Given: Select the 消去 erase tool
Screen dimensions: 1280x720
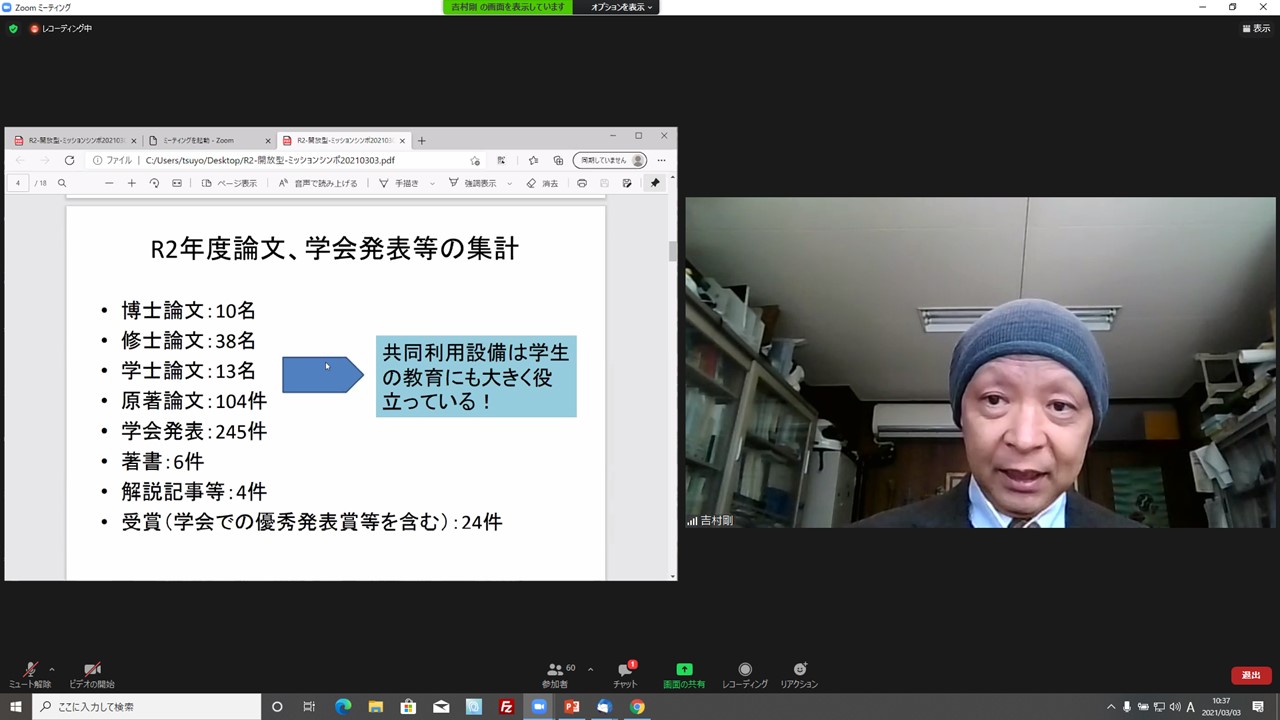Looking at the screenshot, I should pyautogui.click(x=542, y=183).
